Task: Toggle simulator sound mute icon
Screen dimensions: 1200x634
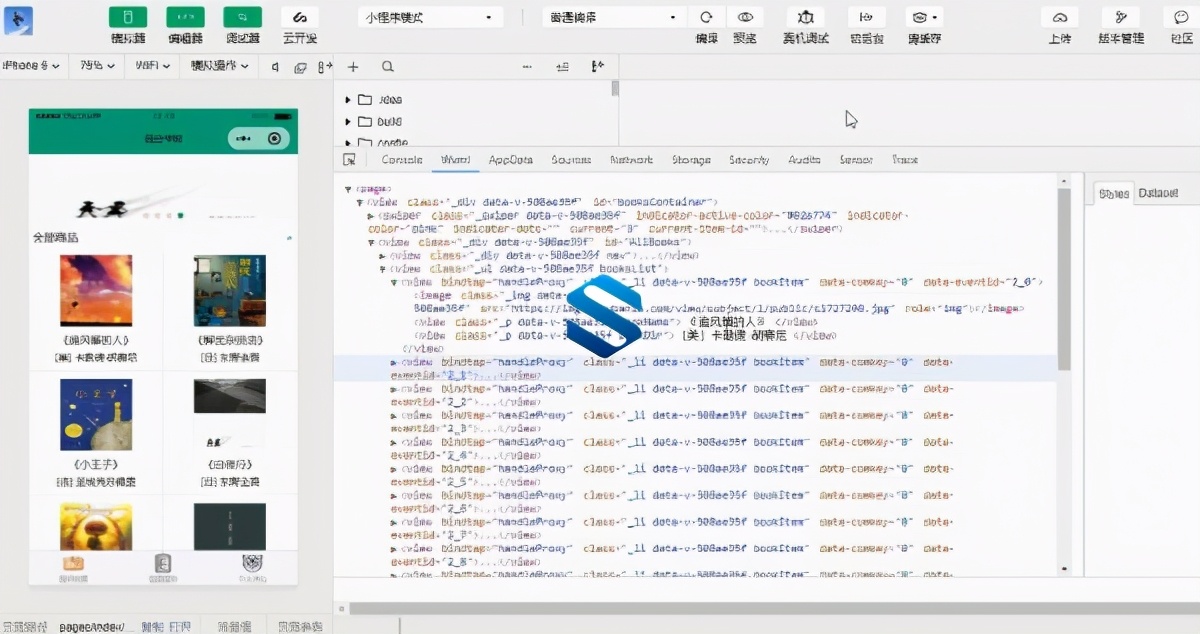Action: click(275, 67)
